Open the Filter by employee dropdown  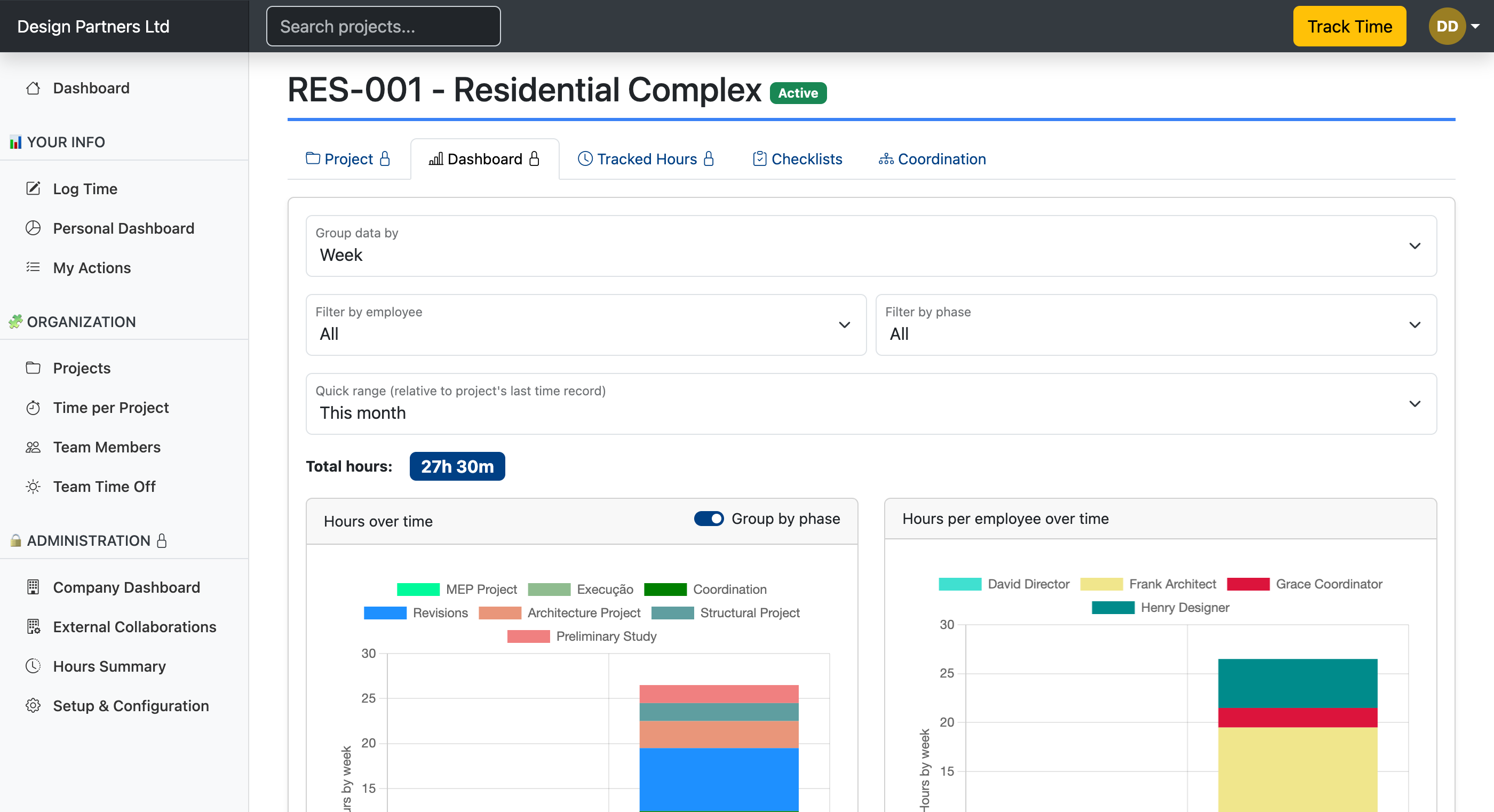tap(586, 325)
